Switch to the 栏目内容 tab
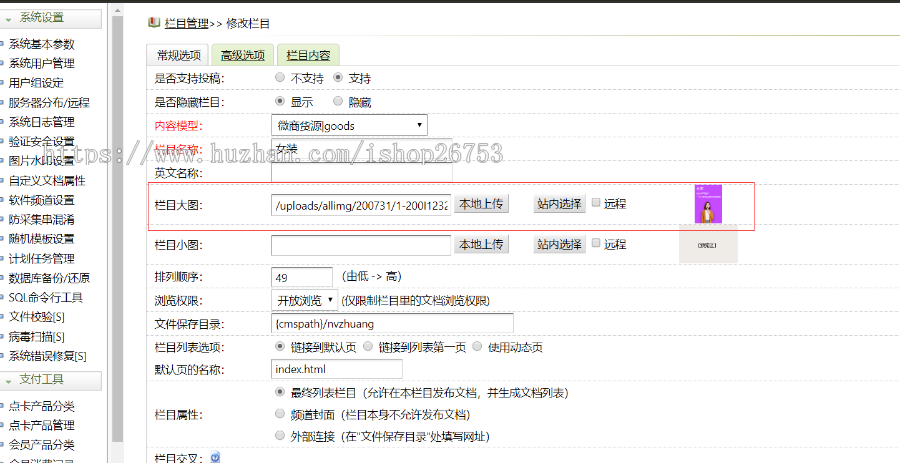 coord(308,55)
